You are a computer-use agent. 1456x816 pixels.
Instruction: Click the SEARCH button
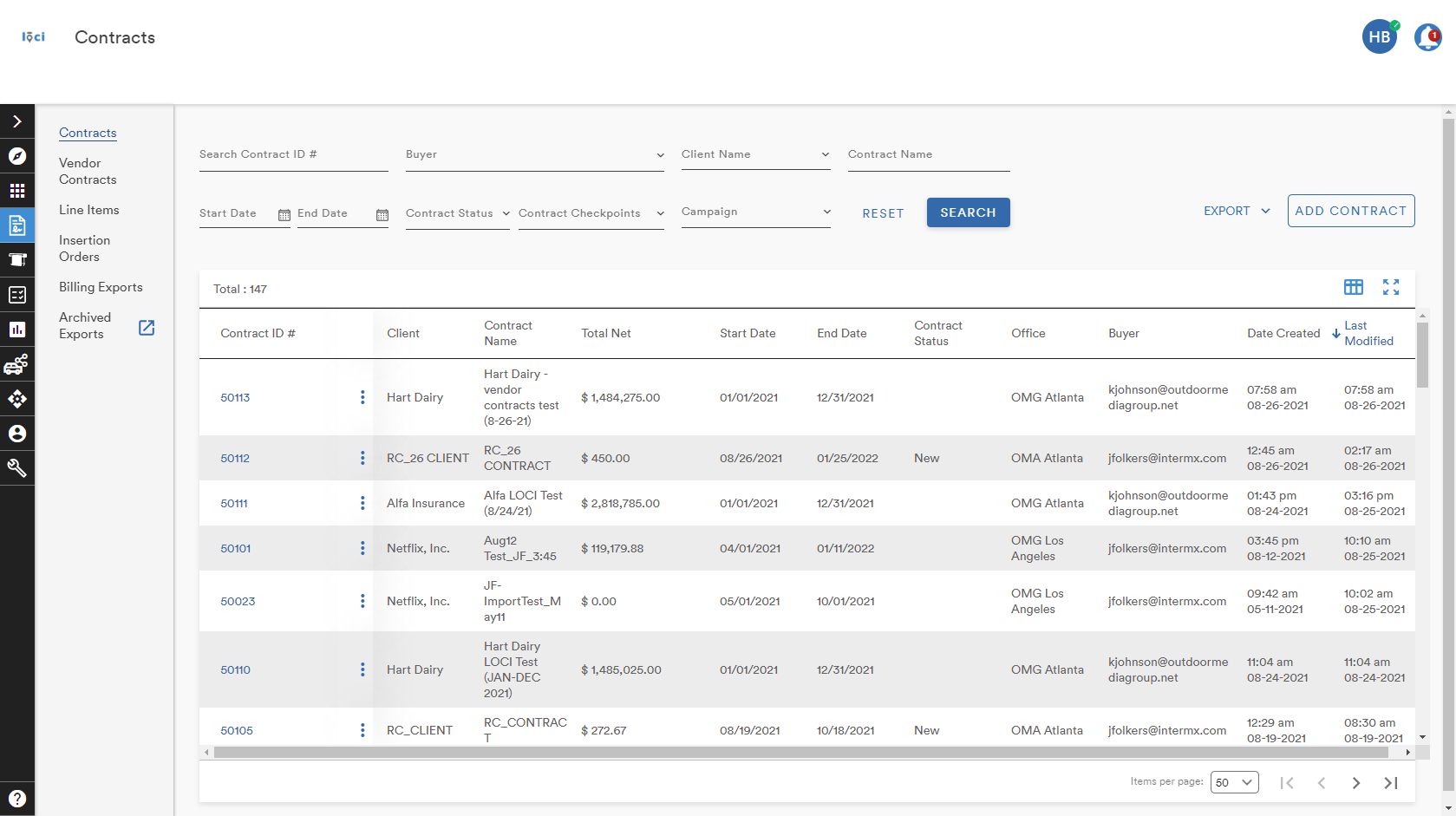pyautogui.click(x=968, y=212)
